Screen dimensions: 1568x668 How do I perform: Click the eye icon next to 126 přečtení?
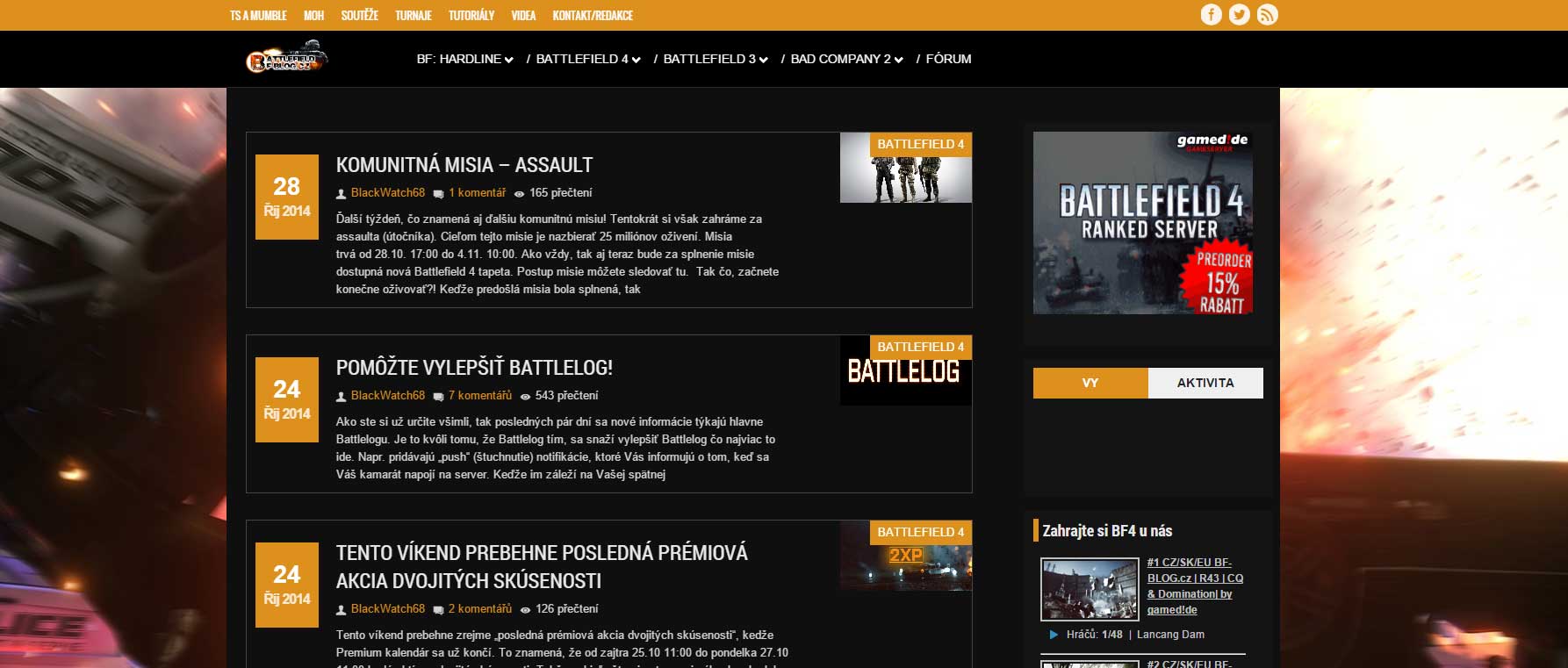point(525,609)
